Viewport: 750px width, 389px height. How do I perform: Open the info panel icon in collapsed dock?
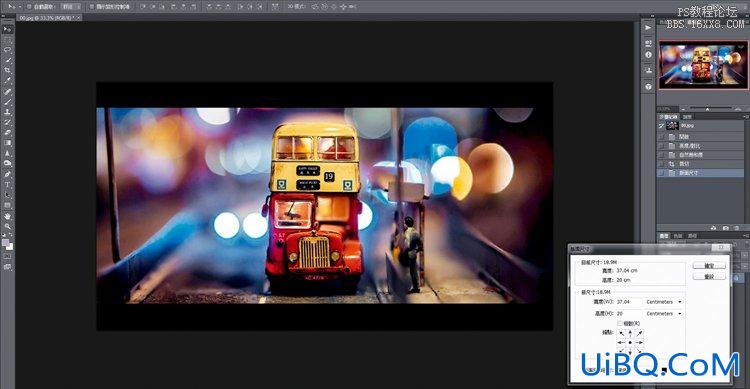pos(648,55)
